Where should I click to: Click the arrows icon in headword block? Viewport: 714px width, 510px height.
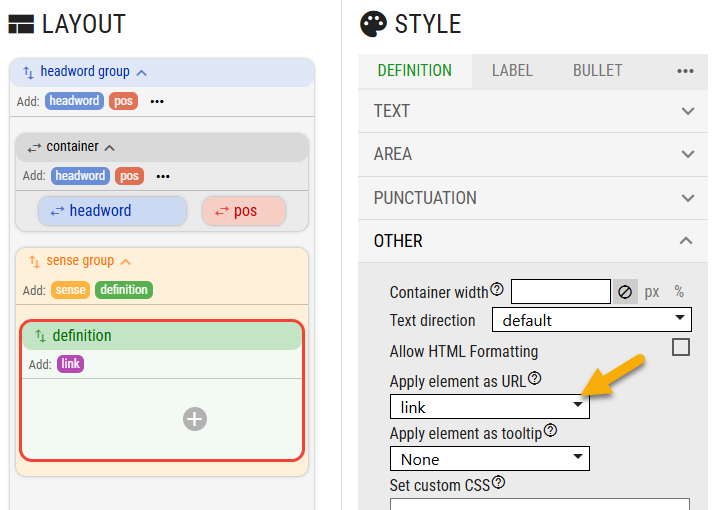coord(57,211)
